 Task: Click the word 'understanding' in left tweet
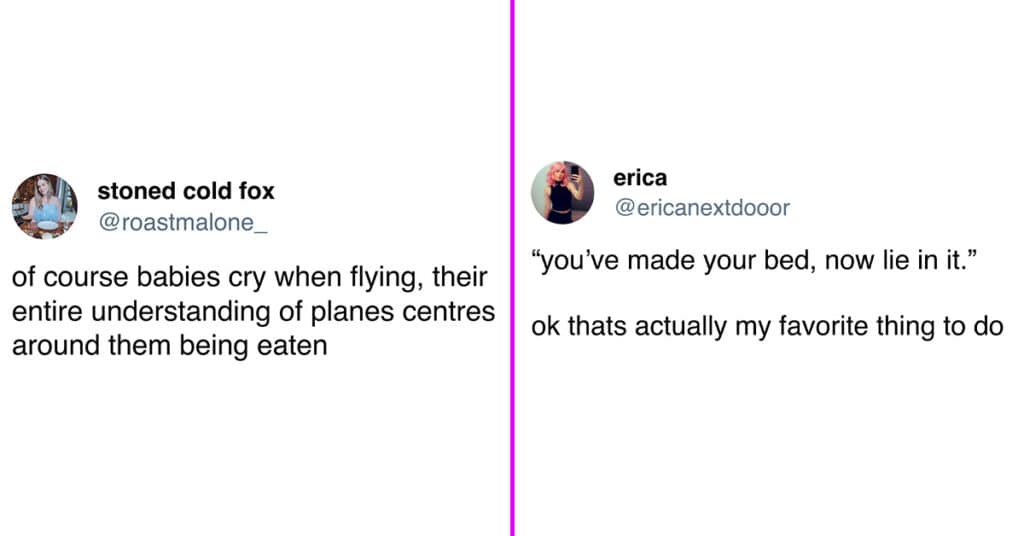[181, 311]
